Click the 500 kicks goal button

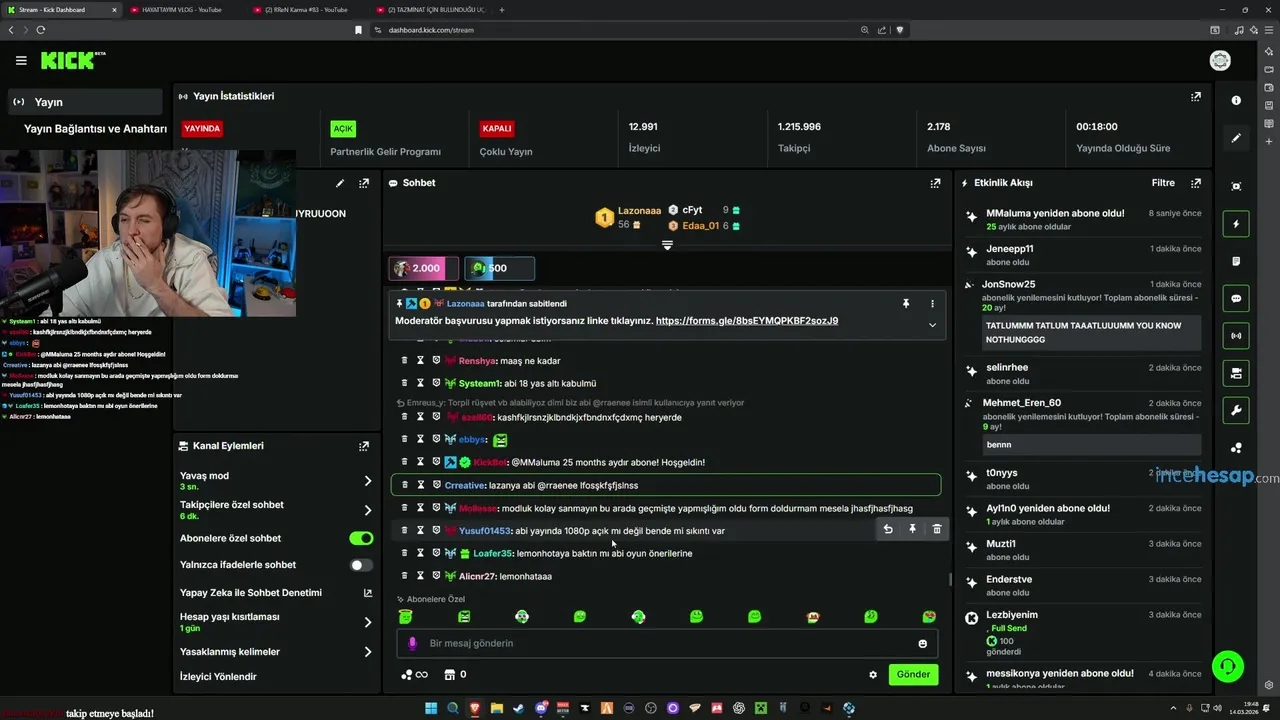click(499, 268)
